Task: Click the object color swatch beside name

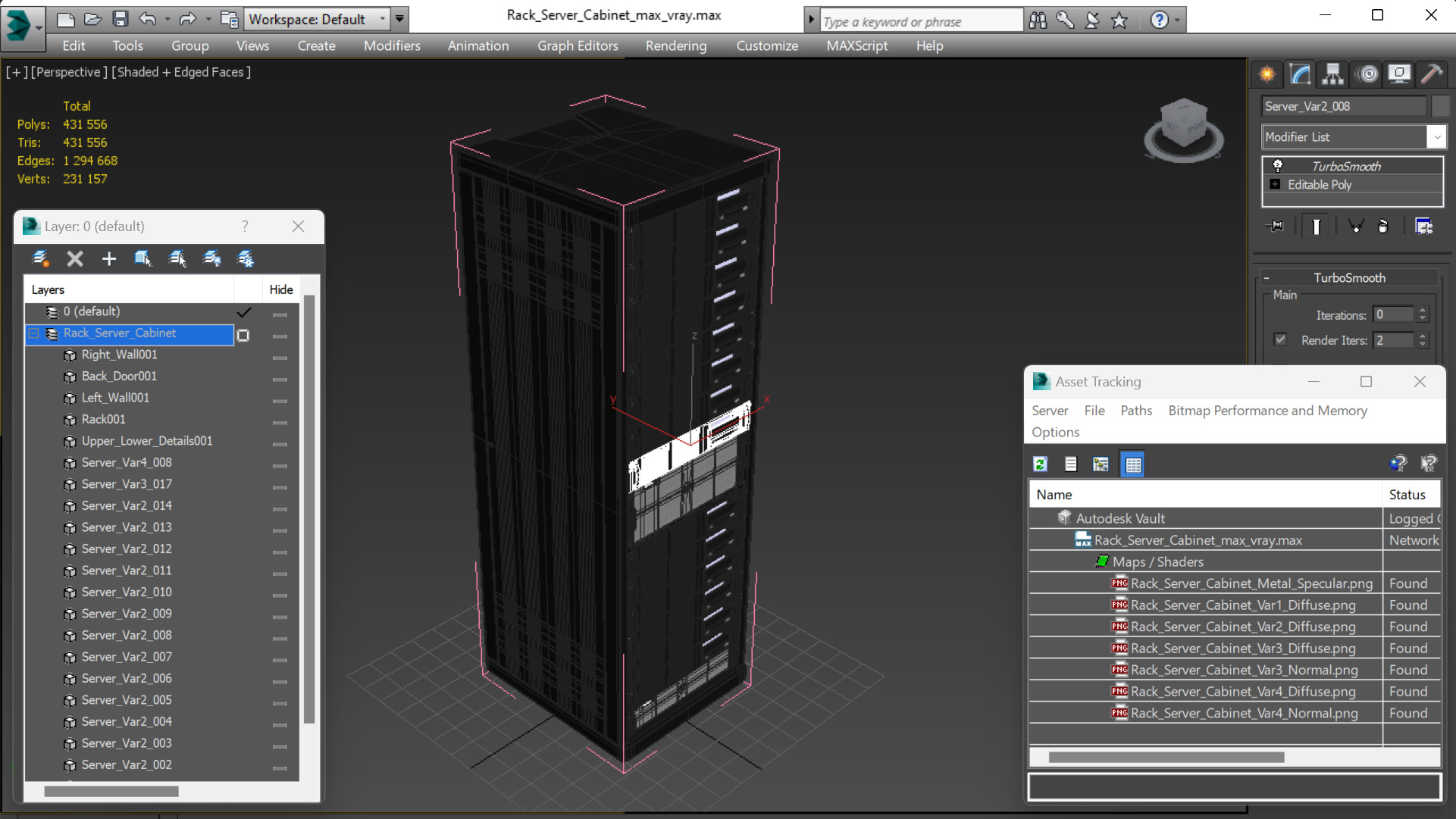Action: pos(1440,106)
